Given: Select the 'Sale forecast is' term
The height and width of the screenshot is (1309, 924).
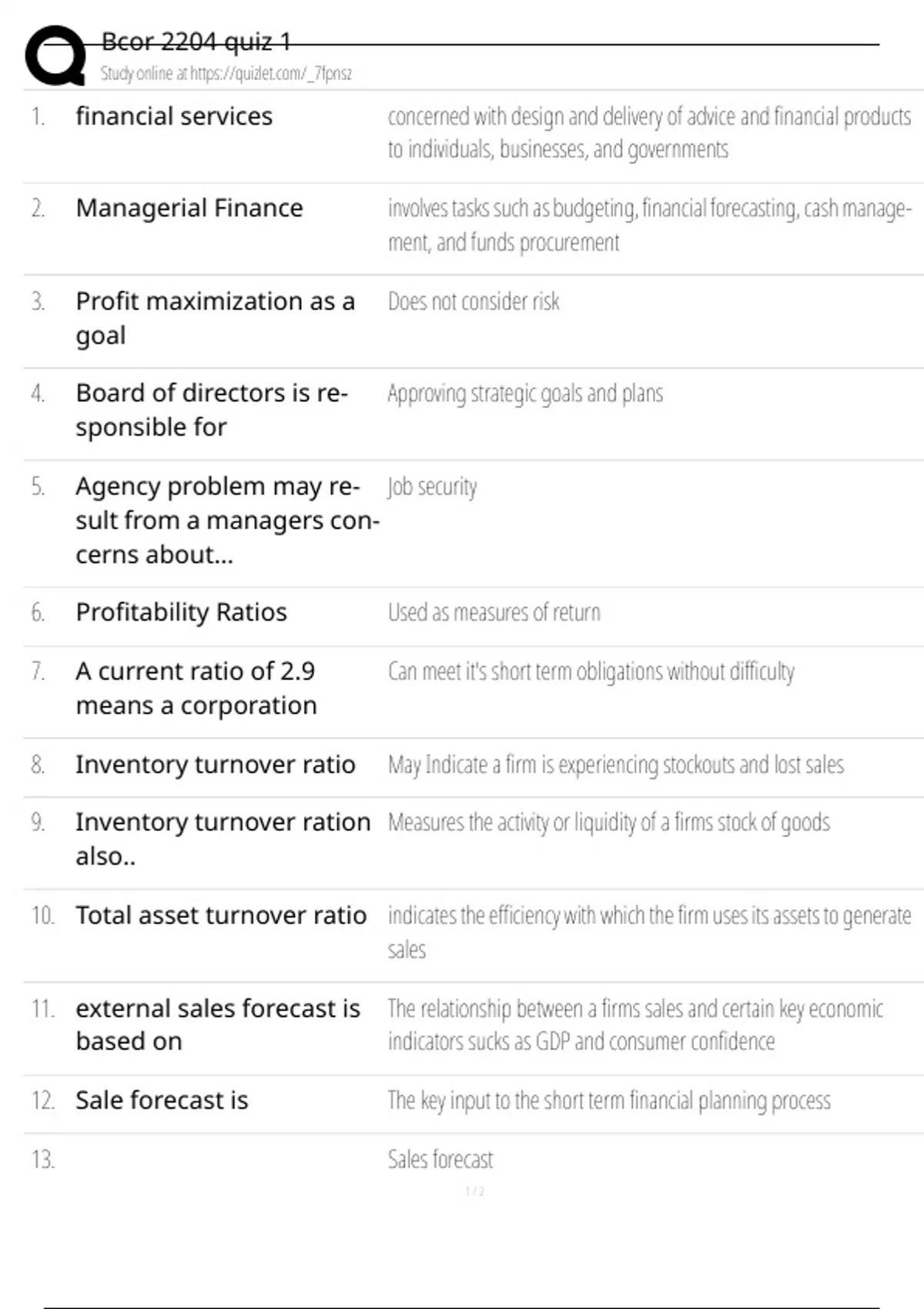Looking at the screenshot, I should coord(162,1100).
